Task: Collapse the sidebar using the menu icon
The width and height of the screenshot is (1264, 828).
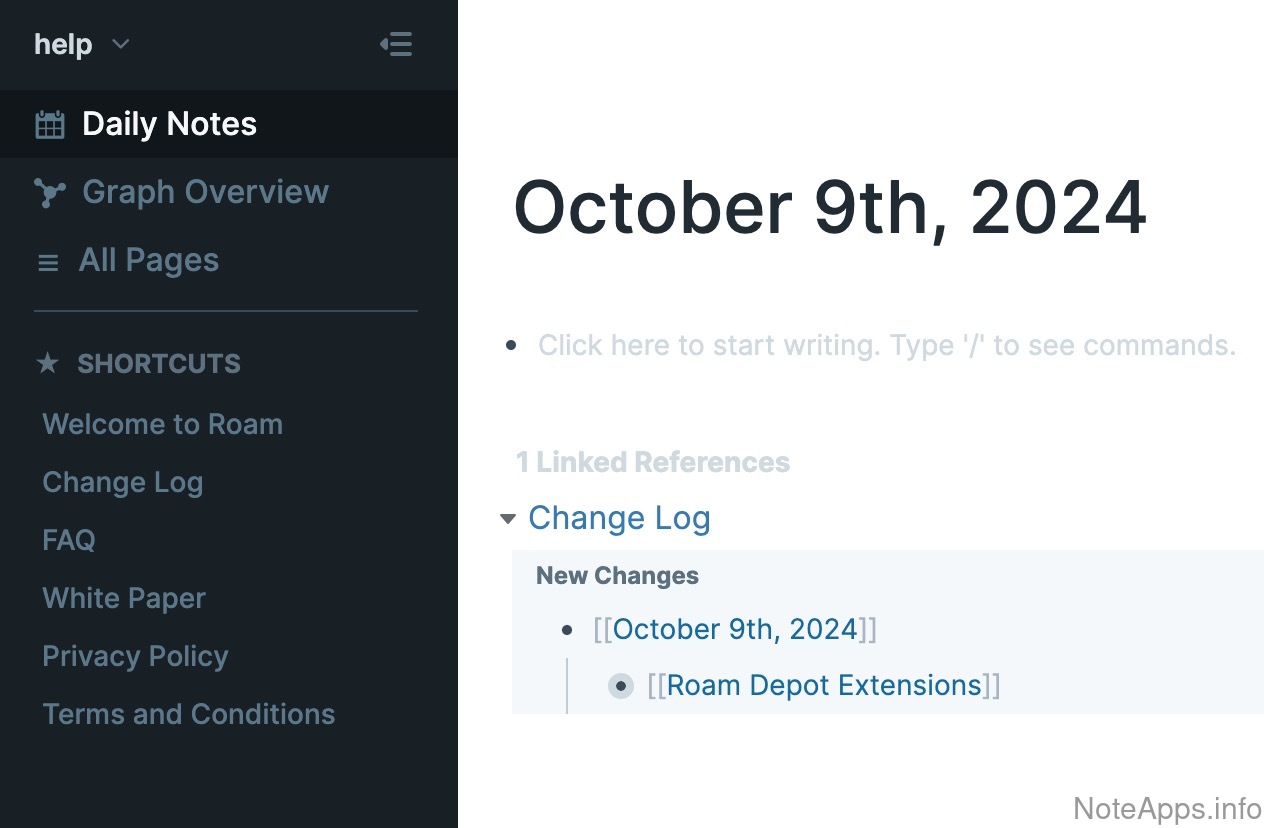Action: pos(396,44)
